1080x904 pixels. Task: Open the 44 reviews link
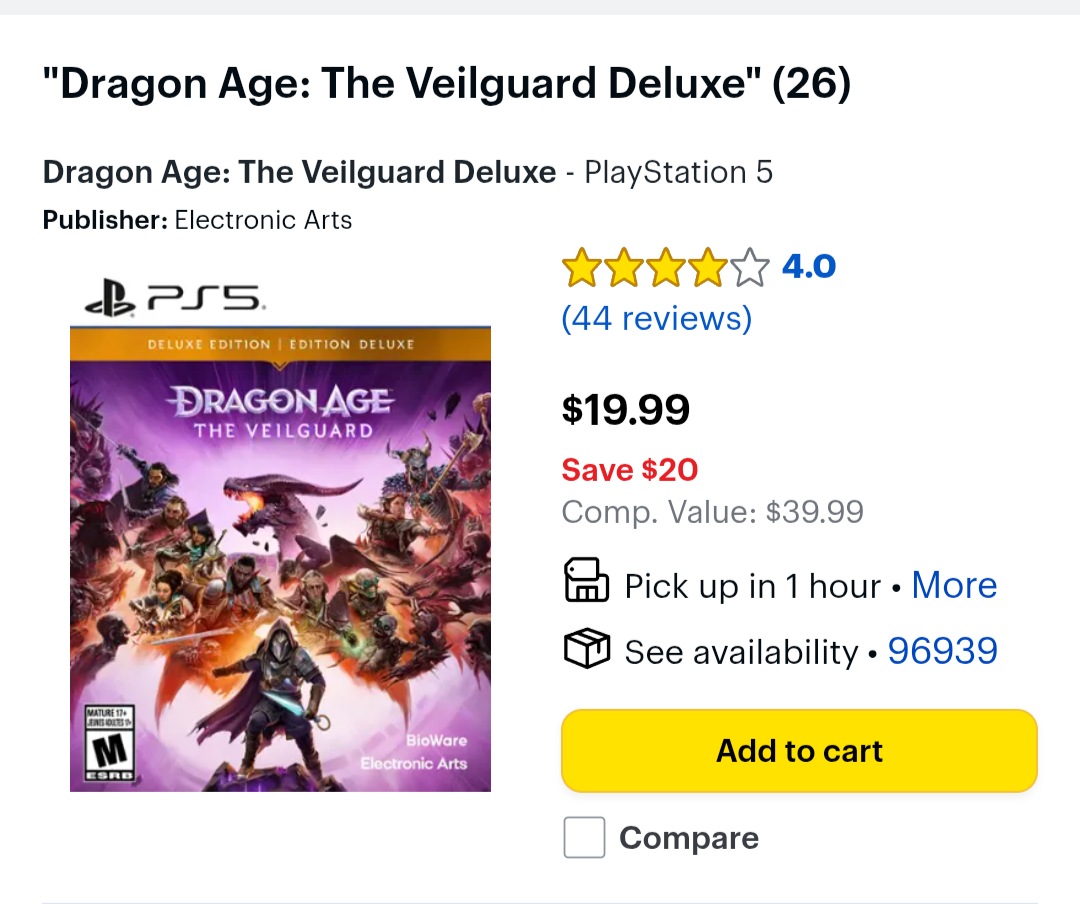(656, 318)
